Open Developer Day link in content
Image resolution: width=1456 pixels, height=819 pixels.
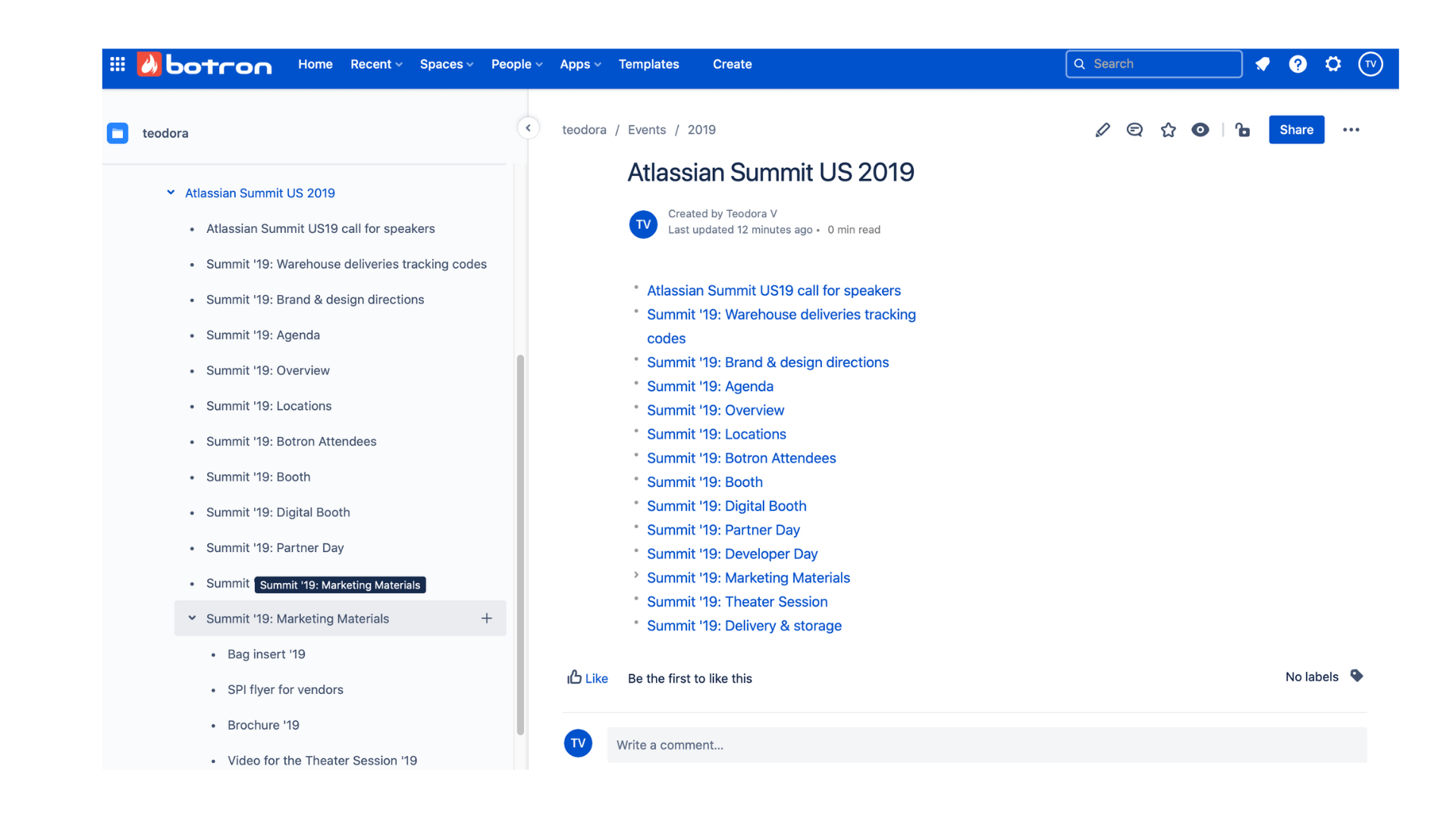[x=732, y=554]
